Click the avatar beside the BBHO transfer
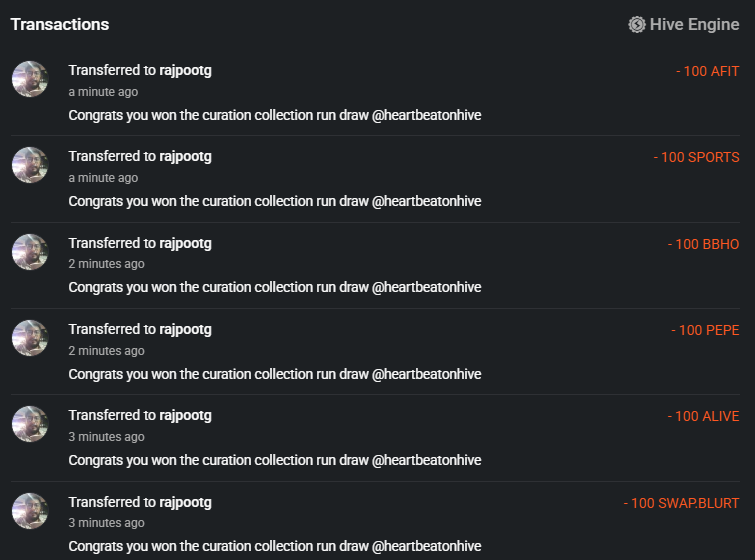Image resolution: width=755 pixels, height=560 pixels. tap(30, 252)
